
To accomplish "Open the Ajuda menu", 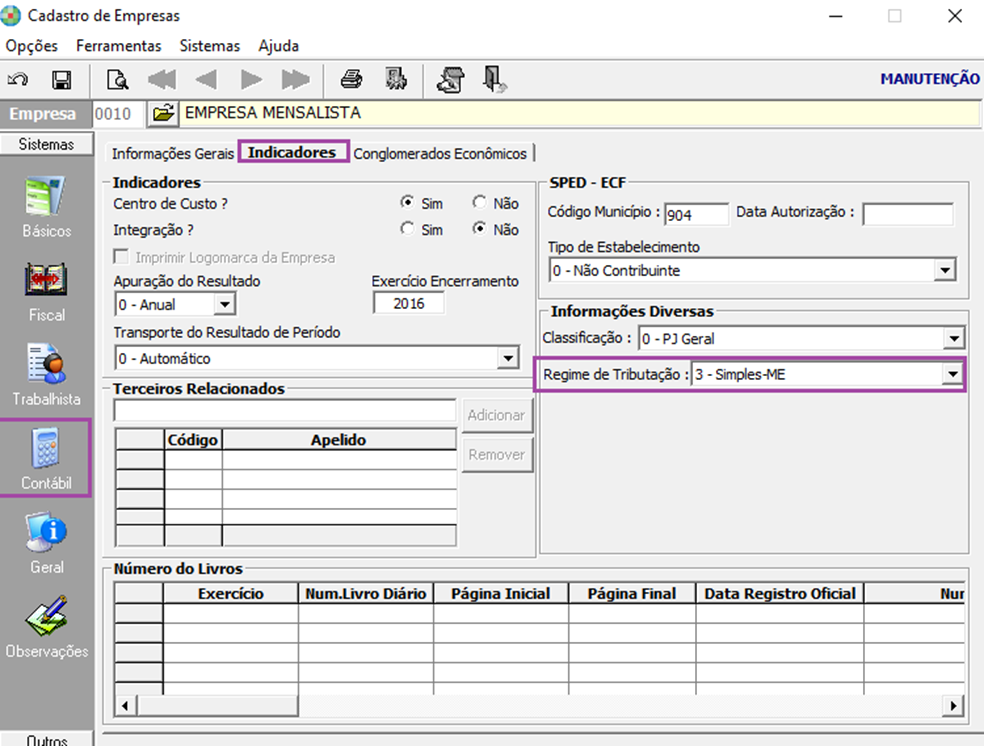I will [279, 46].
